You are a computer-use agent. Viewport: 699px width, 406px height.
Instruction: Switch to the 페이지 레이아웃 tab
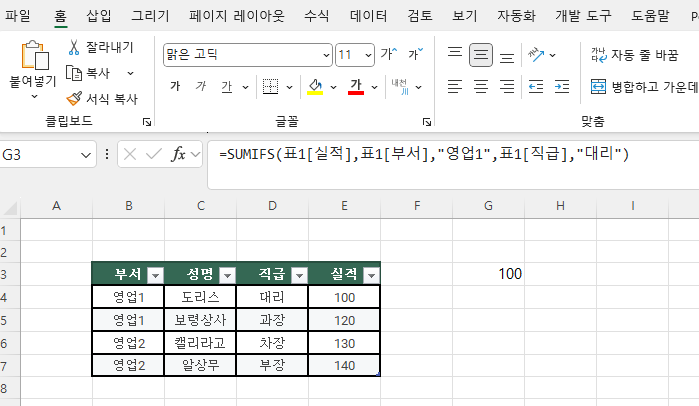point(236,16)
